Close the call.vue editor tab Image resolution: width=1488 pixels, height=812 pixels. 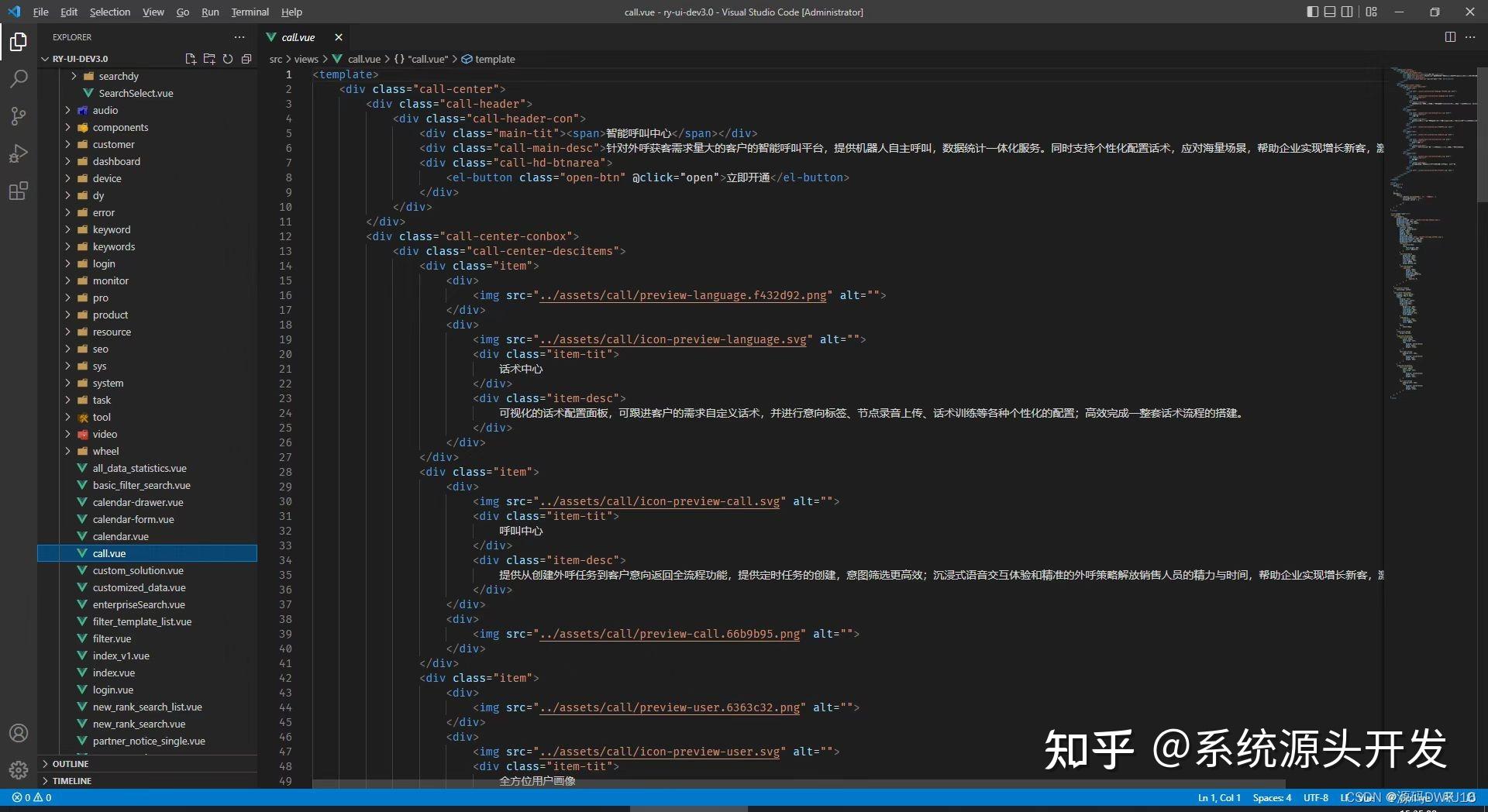coord(339,37)
